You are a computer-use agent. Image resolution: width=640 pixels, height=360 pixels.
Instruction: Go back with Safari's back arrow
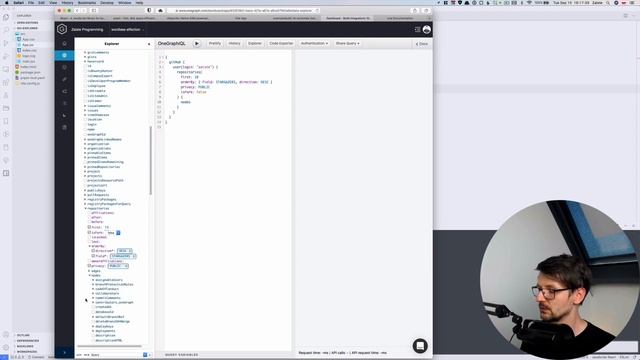click(x=76, y=11)
